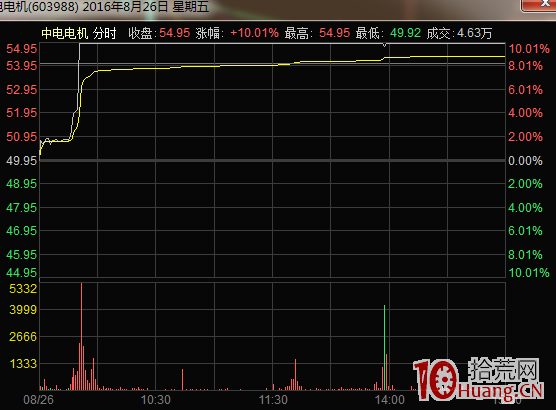Click the green 4.00% axis label
Viewport: 556px width, 410px height.
click(x=526, y=207)
